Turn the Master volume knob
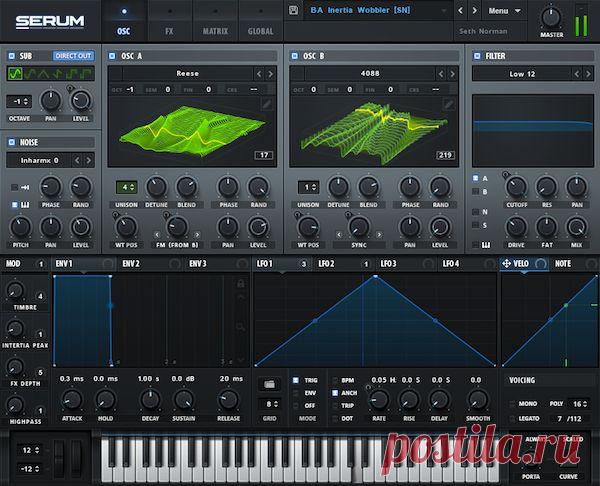Screen dimensions: 600x486 551,18
